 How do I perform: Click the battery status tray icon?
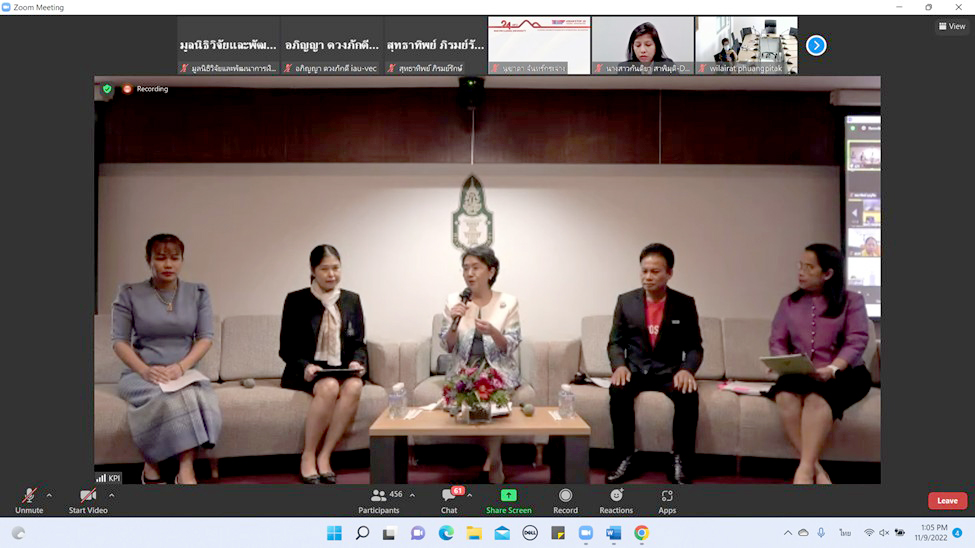click(900, 533)
